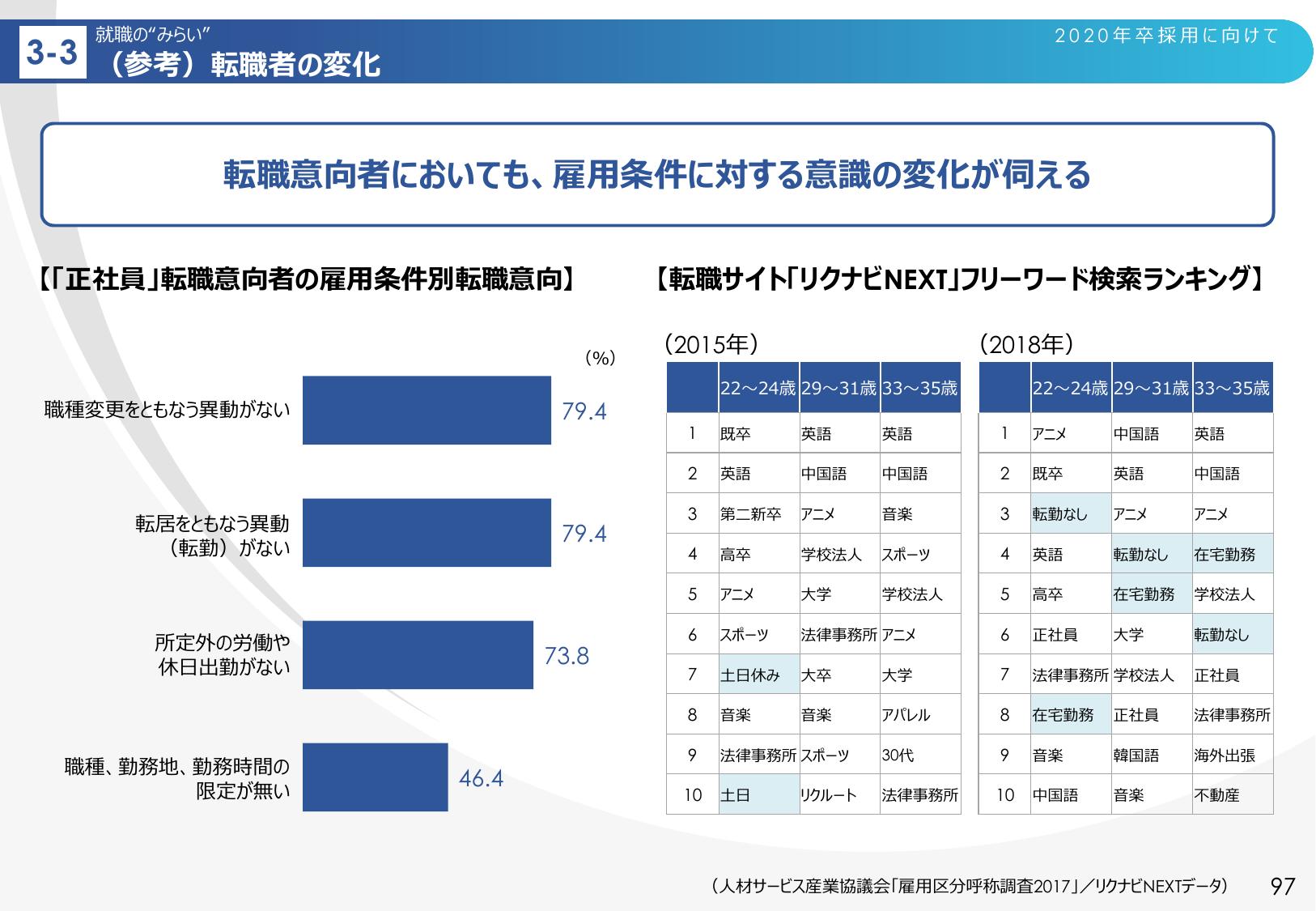The width and height of the screenshot is (1316, 911).
Task: Select the (2018年) table caption
Action: 1025,345
